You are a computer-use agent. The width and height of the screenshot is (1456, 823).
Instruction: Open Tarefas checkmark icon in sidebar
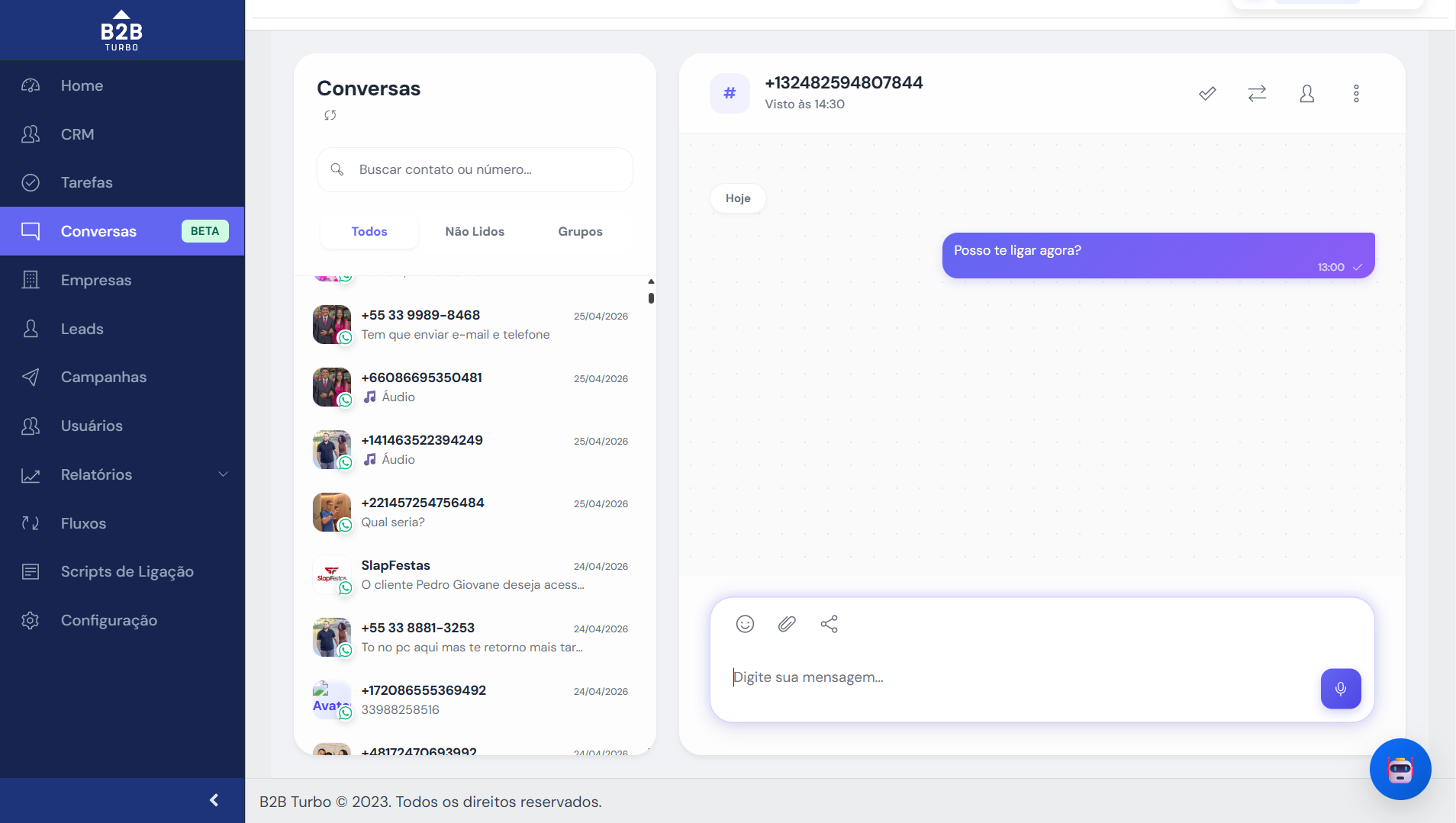tap(31, 182)
